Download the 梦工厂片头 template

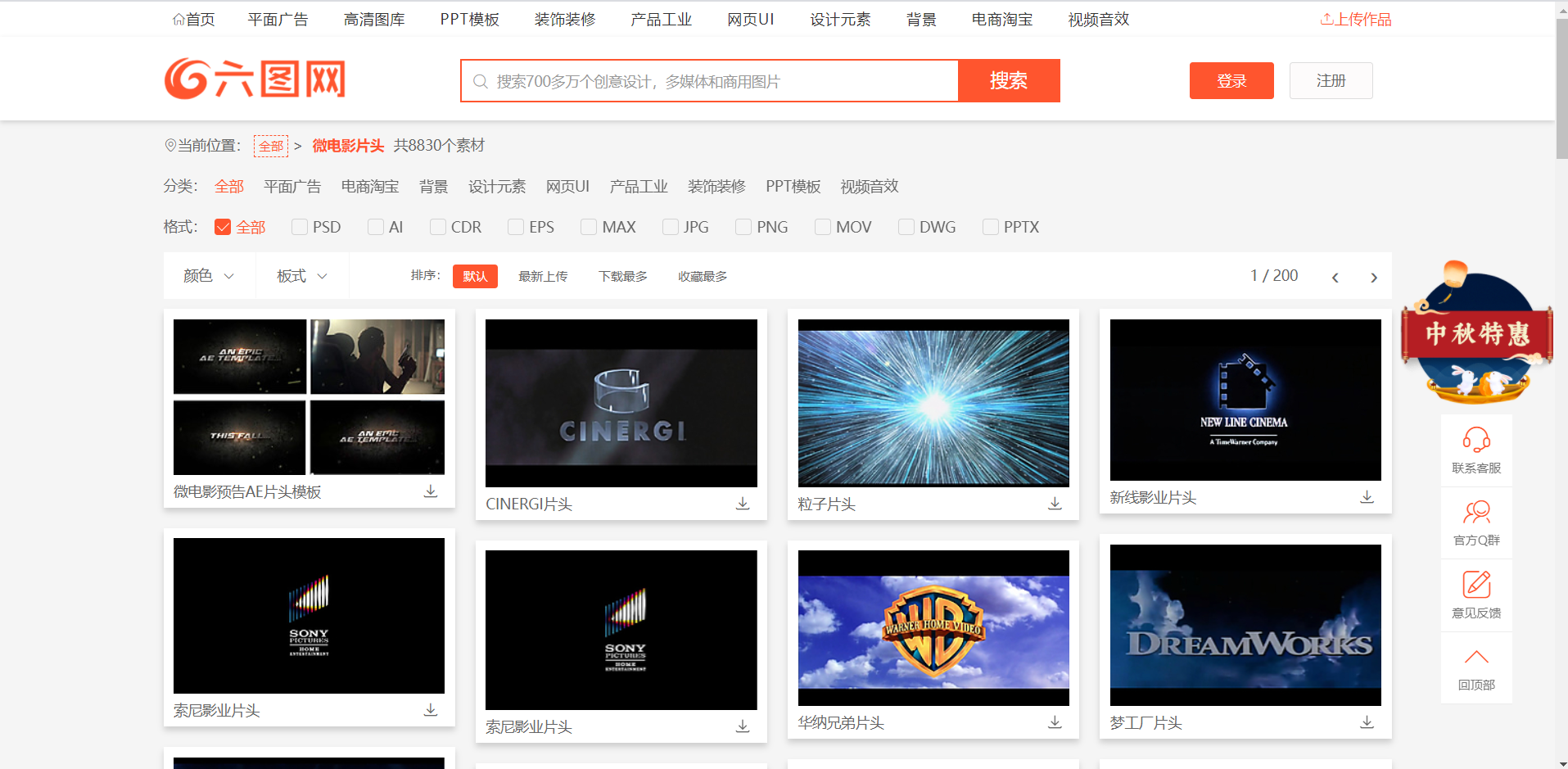coord(1366,722)
